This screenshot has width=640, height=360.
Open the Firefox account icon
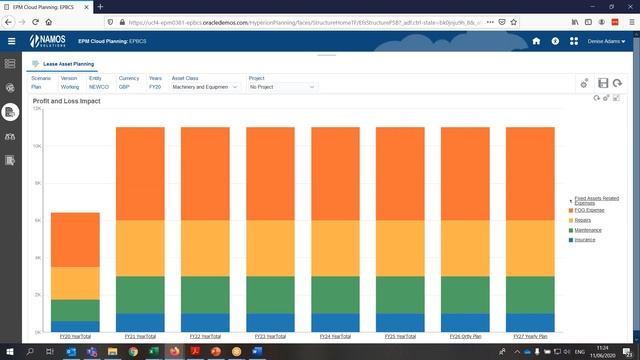601,22
